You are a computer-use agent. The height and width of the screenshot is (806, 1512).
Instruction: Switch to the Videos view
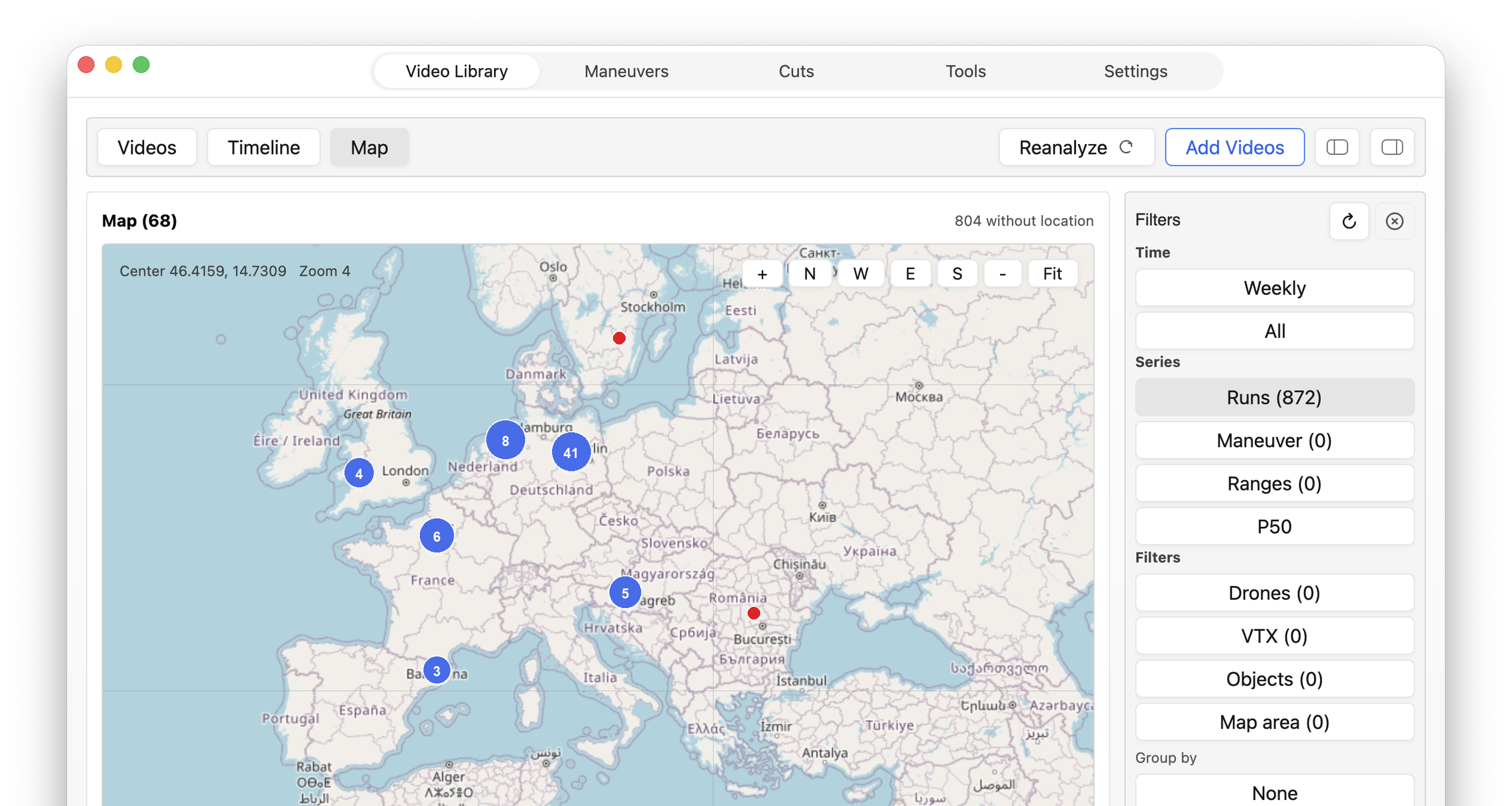[x=147, y=147]
